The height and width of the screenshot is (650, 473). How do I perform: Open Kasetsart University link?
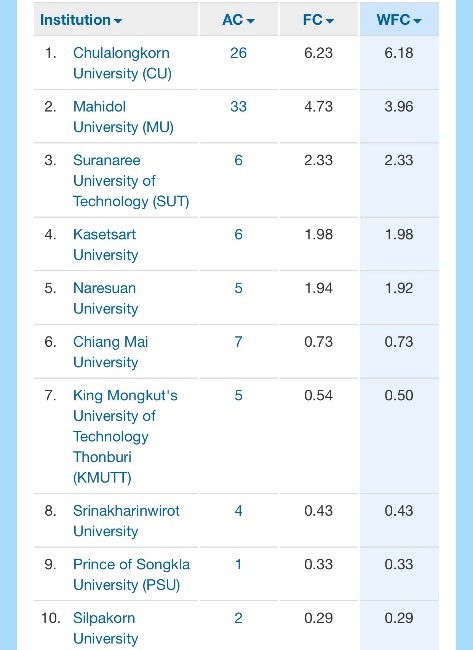pos(105,245)
